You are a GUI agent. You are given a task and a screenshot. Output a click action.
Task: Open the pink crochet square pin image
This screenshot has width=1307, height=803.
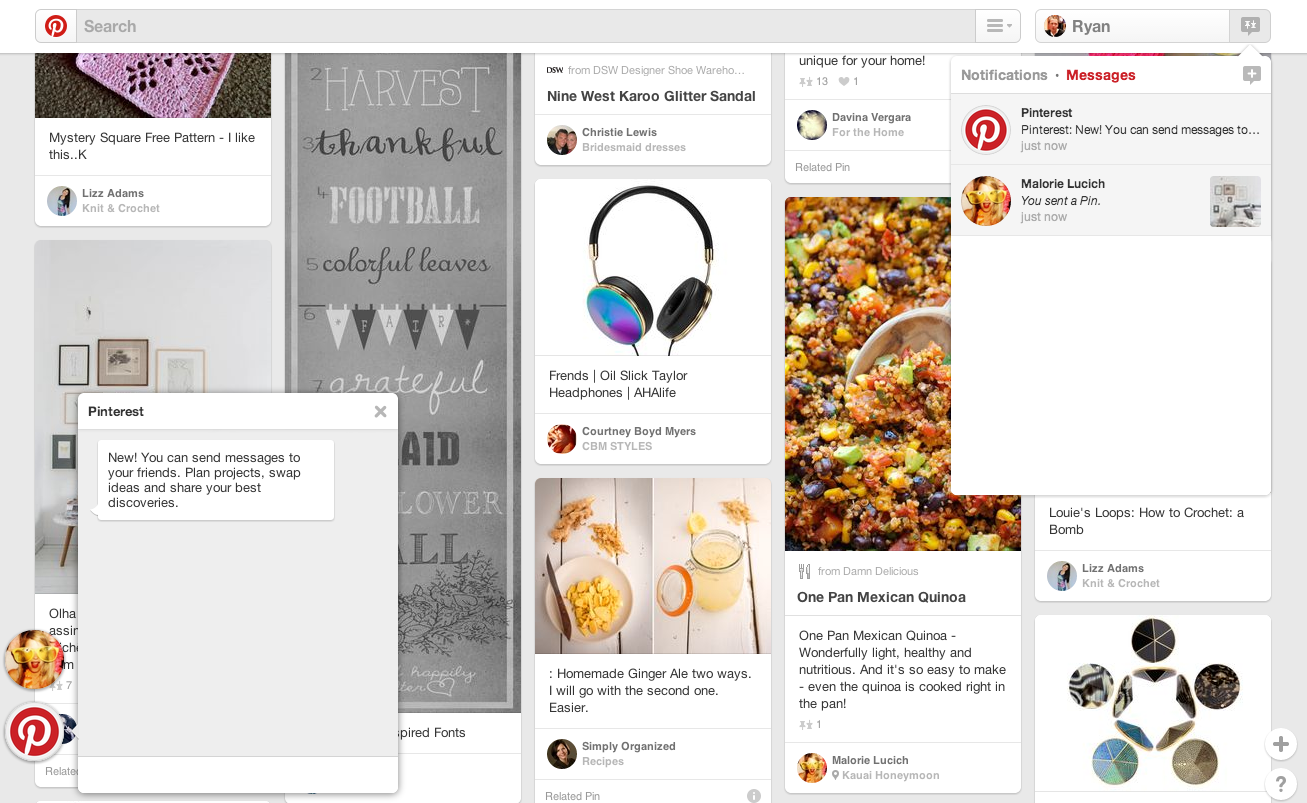[x=153, y=85]
